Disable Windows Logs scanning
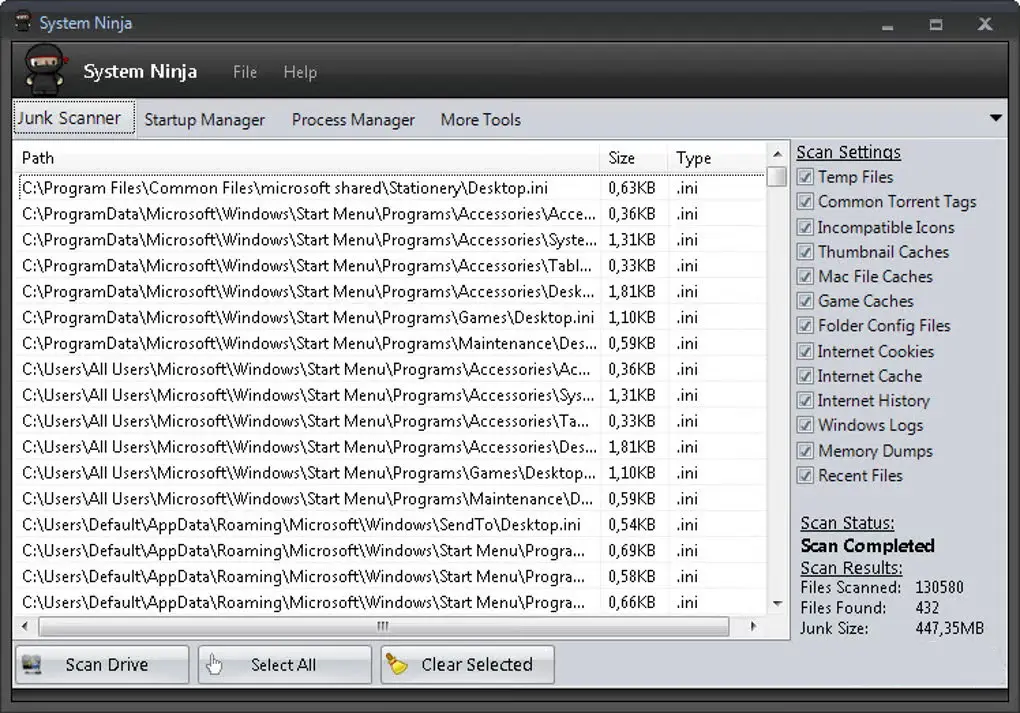The image size is (1020, 713). (x=805, y=425)
